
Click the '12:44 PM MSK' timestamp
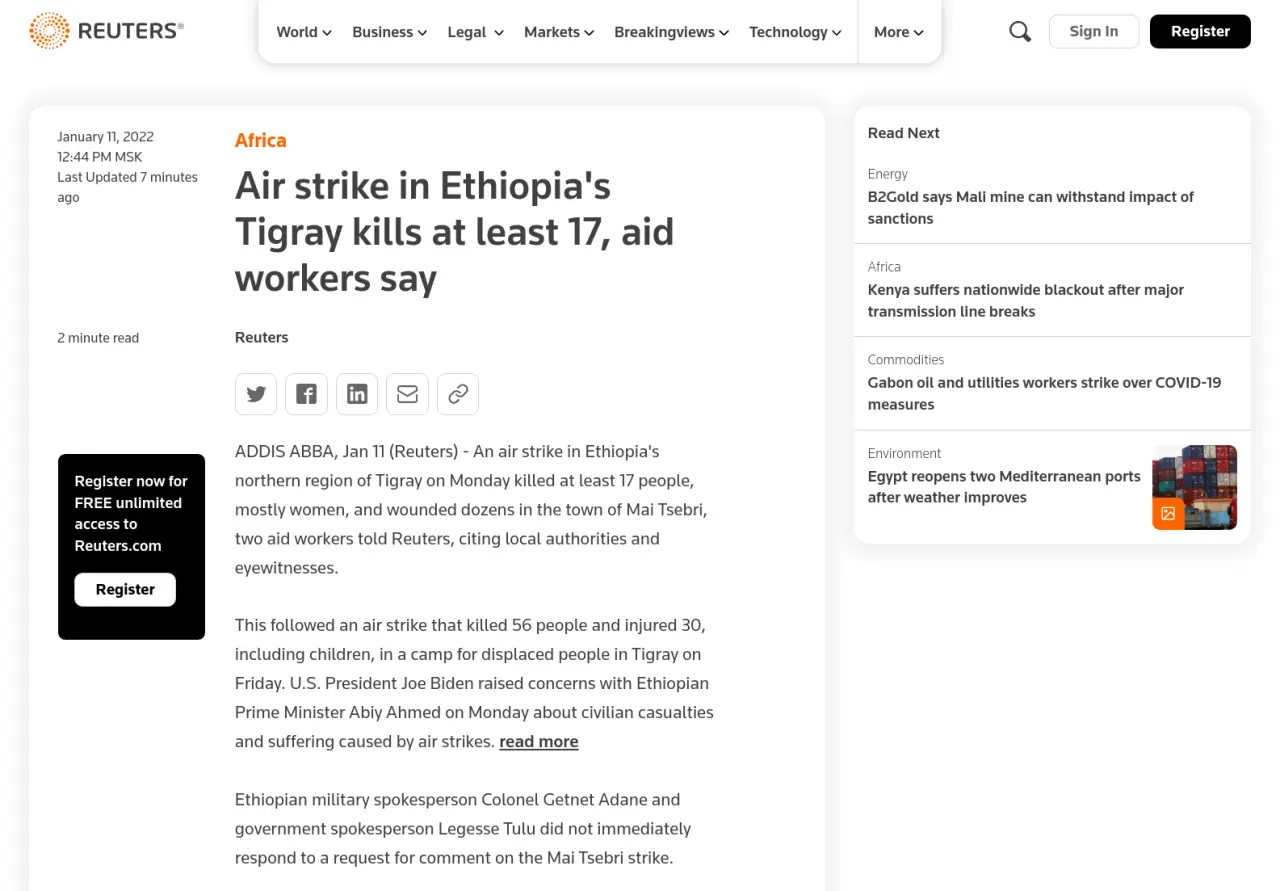click(x=100, y=157)
